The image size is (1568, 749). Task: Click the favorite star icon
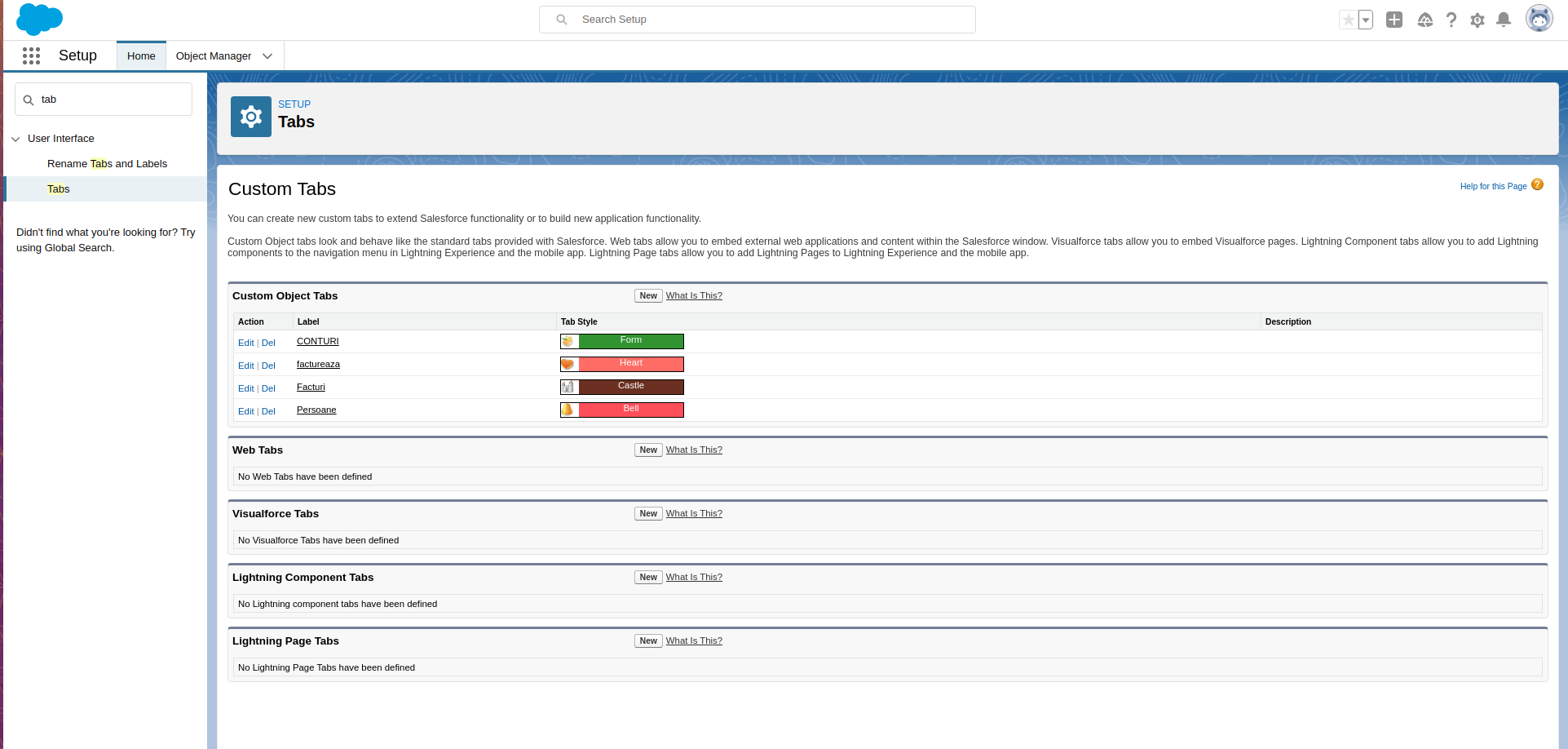[1348, 20]
